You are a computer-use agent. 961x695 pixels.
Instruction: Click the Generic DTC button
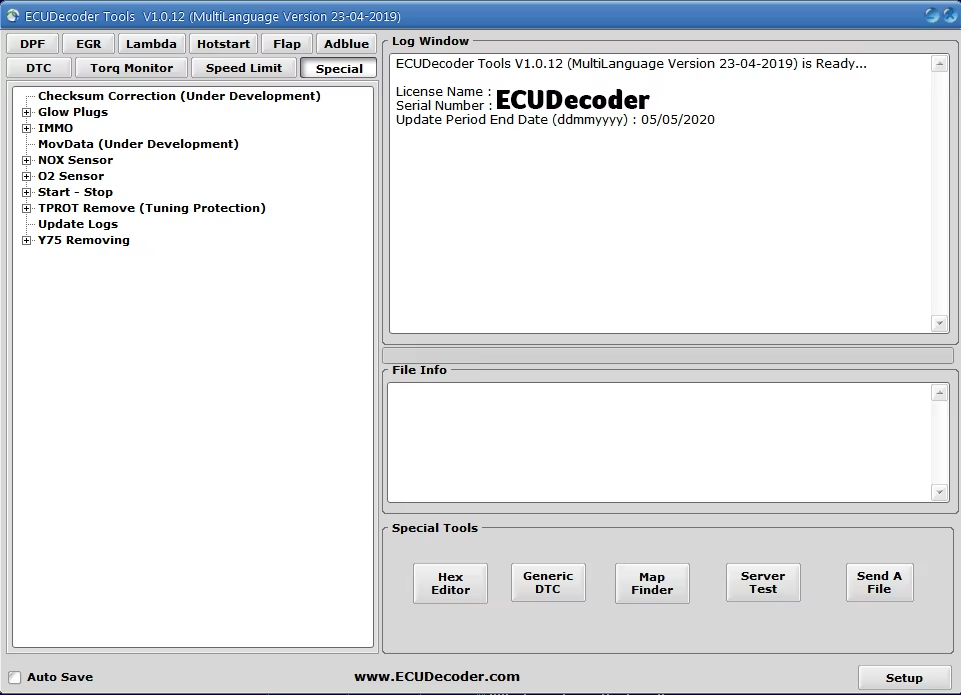point(548,582)
